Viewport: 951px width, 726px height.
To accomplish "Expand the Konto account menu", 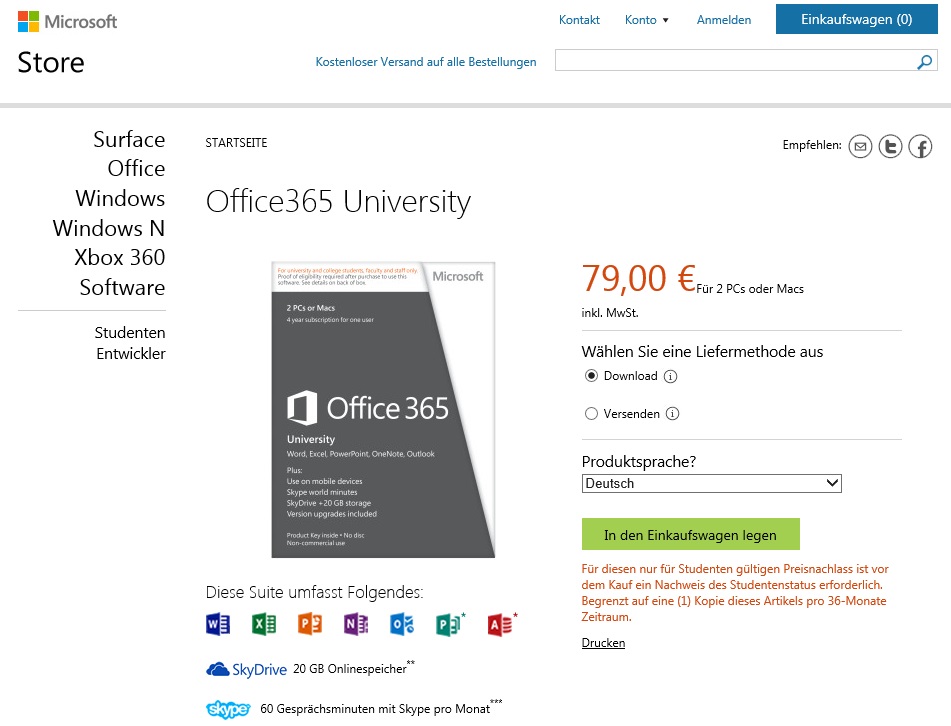I will point(646,20).
